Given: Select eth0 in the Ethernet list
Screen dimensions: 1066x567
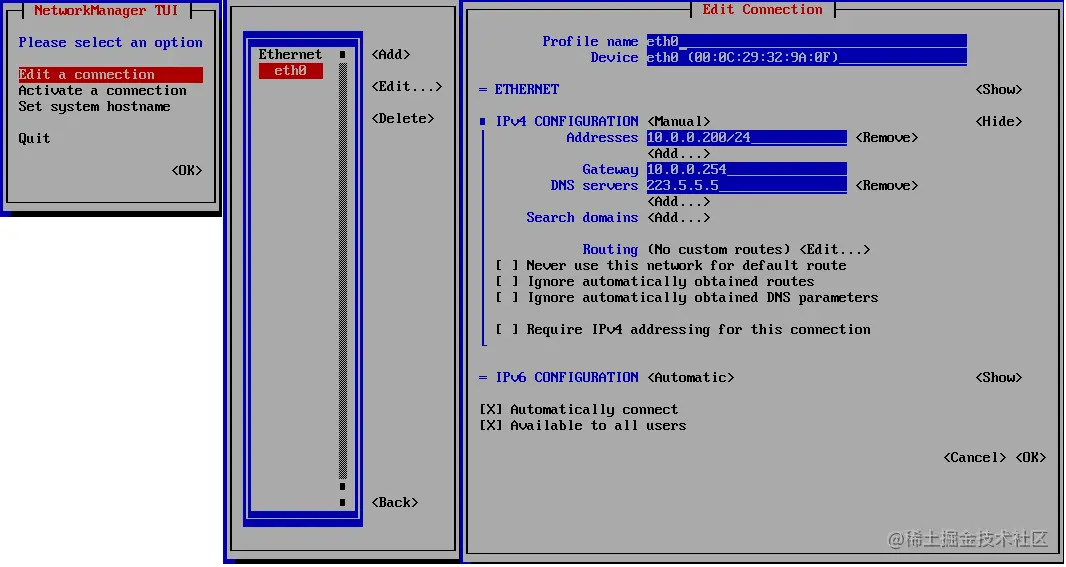Looking at the screenshot, I should [290, 71].
